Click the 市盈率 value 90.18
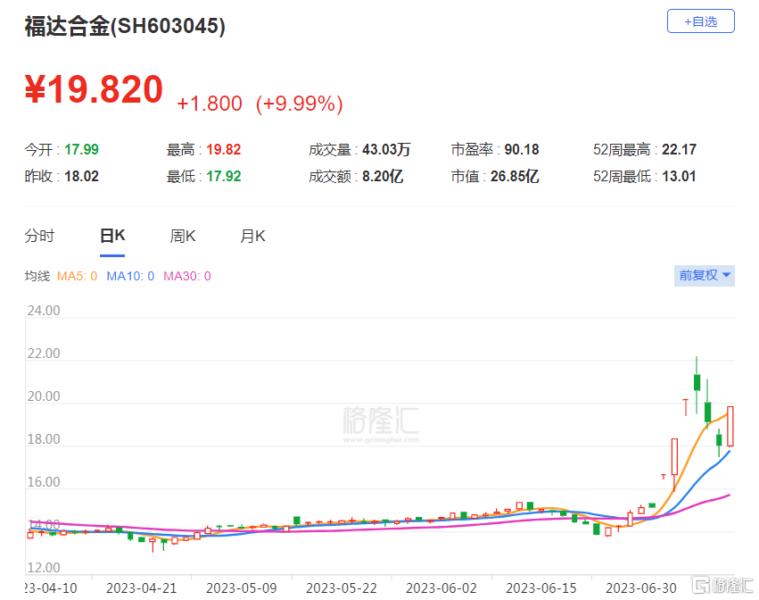The width and height of the screenshot is (759, 600). 521,150
